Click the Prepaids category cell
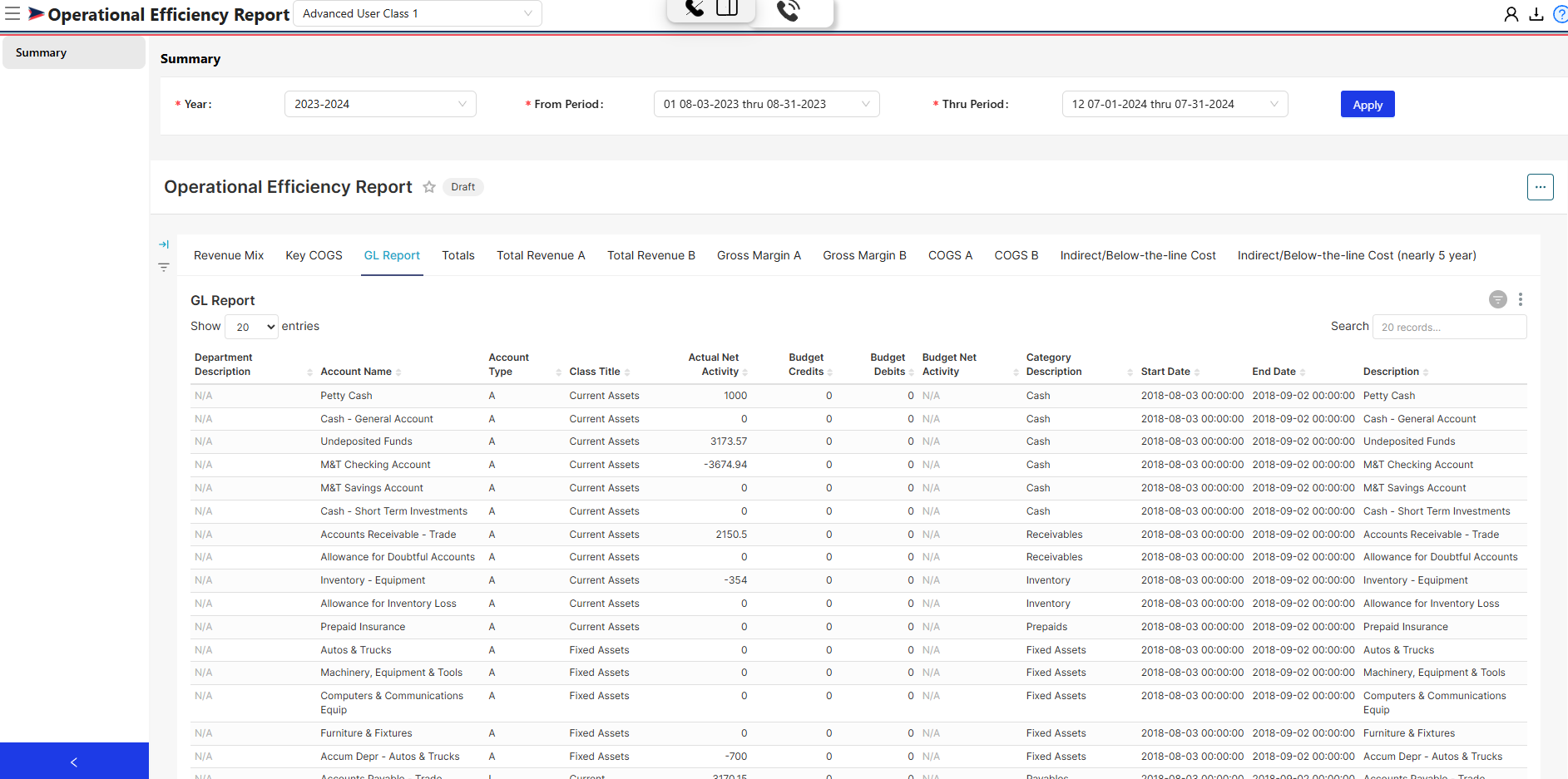The width and height of the screenshot is (1568, 779). tap(1046, 627)
